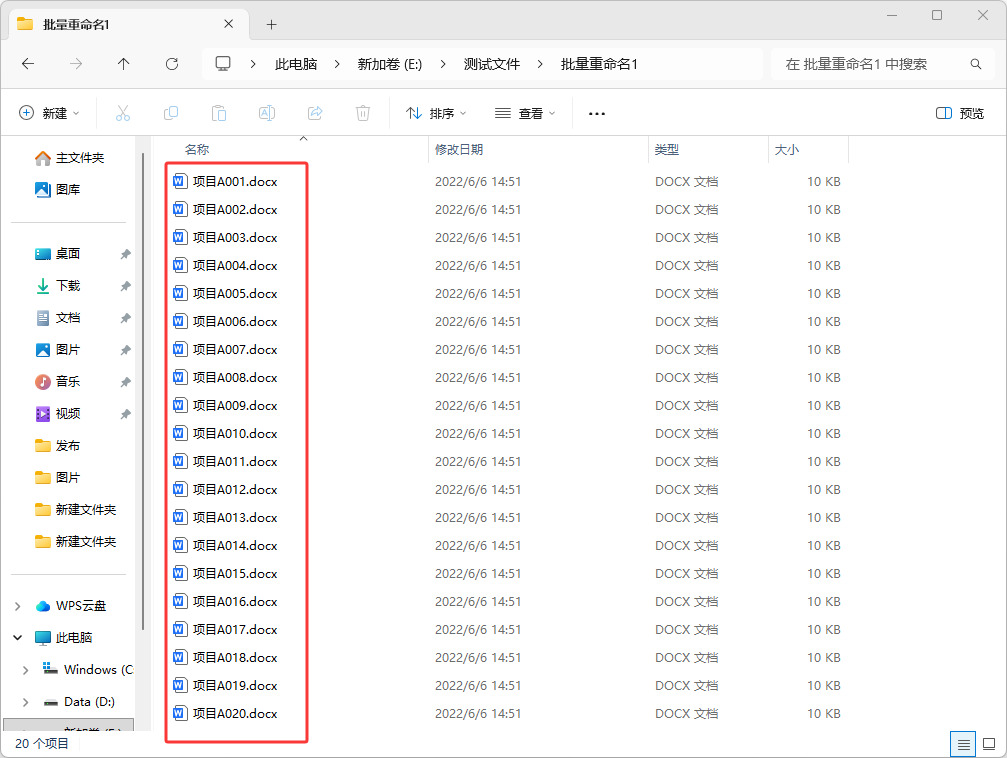1007x758 pixels.
Task: Open 主文件夹 in the sidebar
Action: coord(69,157)
